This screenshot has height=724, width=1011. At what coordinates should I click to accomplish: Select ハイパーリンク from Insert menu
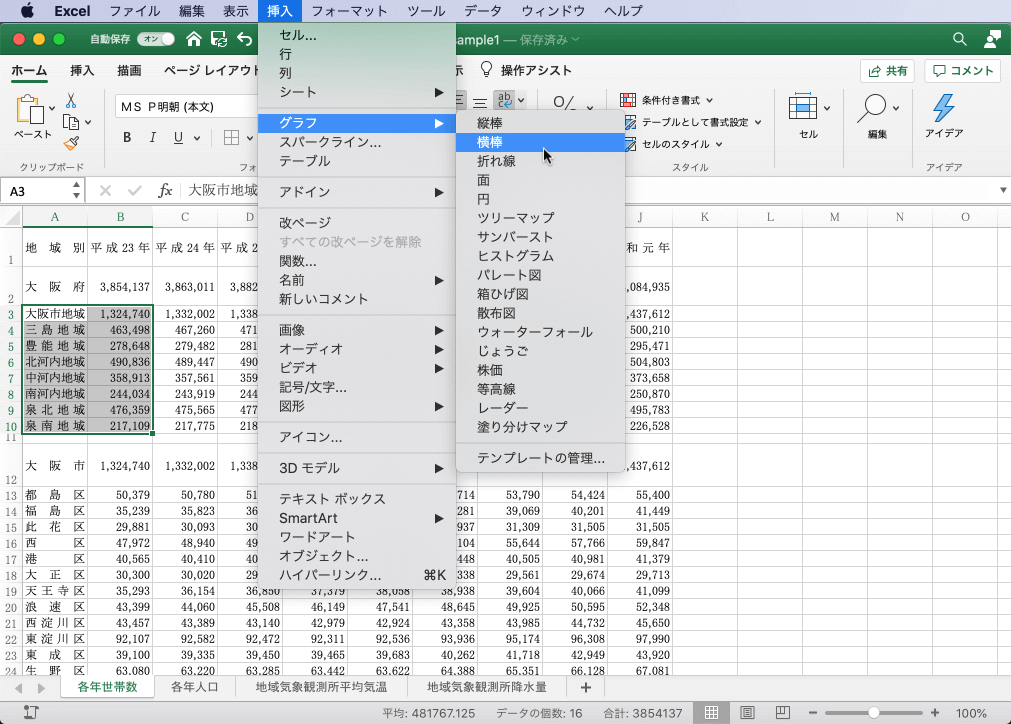tap(357, 575)
